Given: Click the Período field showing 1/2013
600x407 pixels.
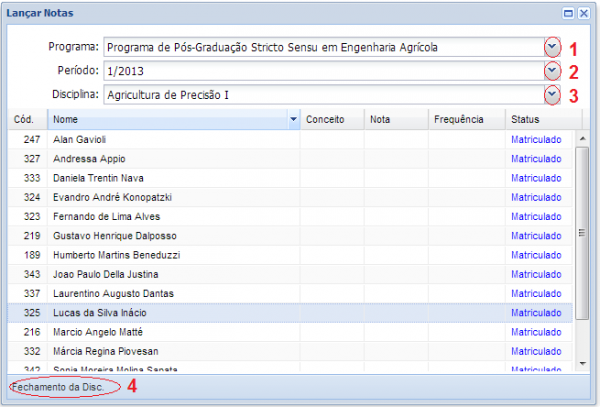Looking at the screenshot, I should click(x=320, y=71).
